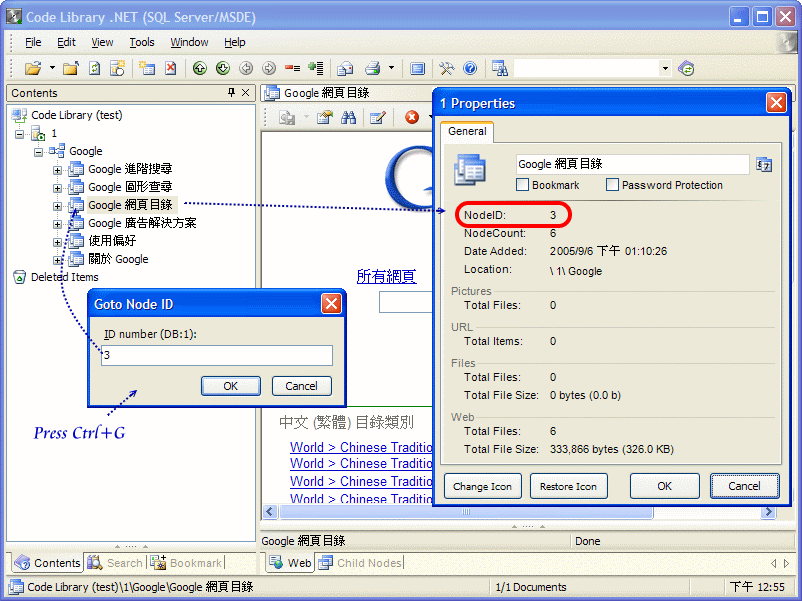Image resolution: width=802 pixels, height=601 pixels.
Task: Switch to the Search tab
Action: coord(116,563)
